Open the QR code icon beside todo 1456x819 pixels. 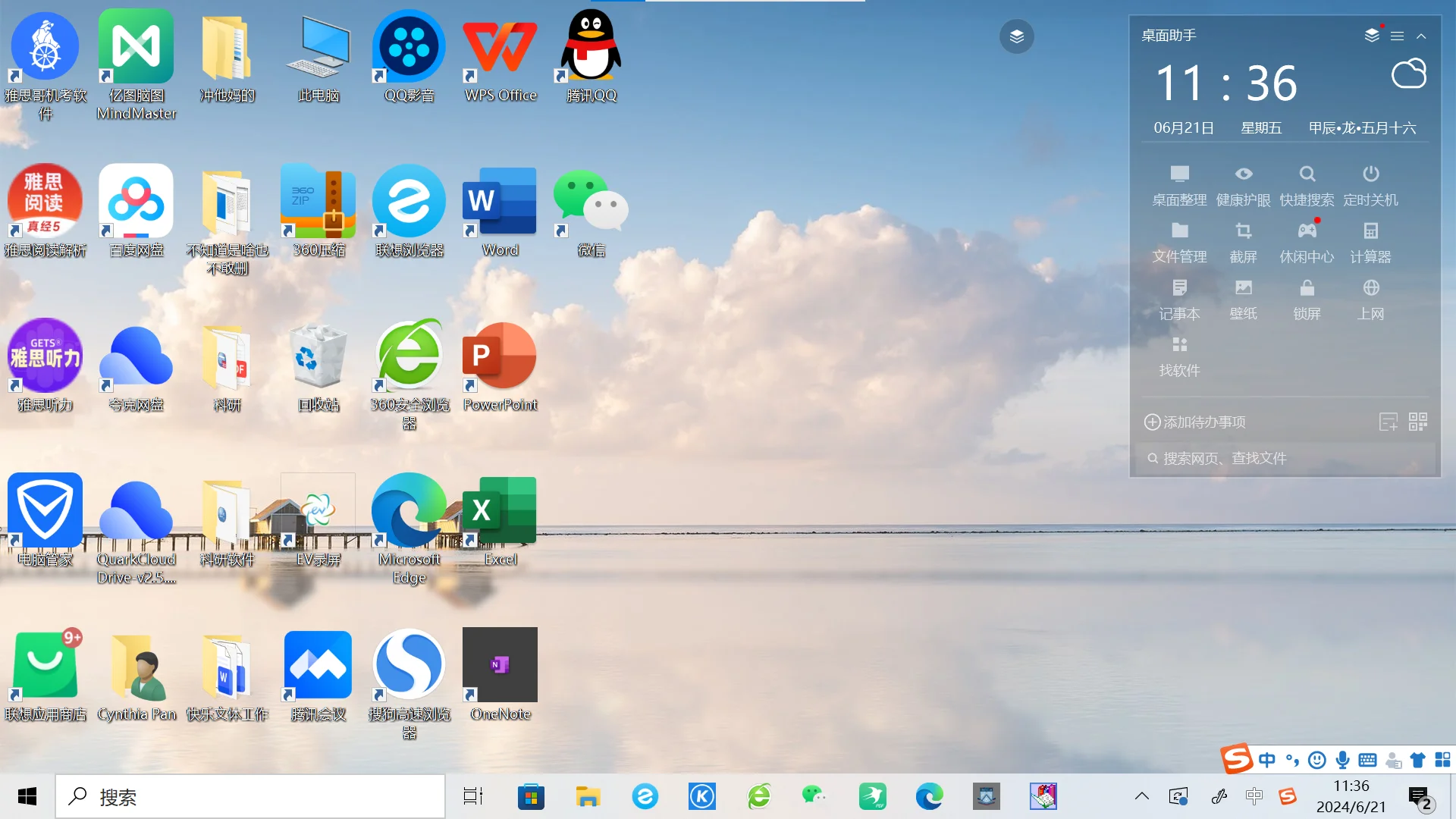(x=1417, y=422)
